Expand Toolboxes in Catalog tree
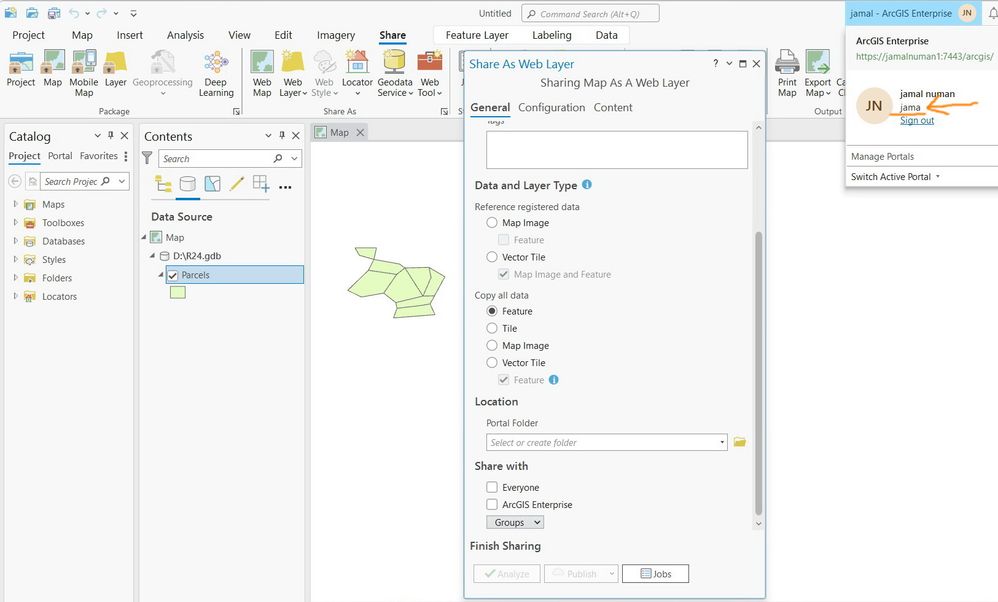The width and height of the screenshot is (998, 602). tap(15, 223)
